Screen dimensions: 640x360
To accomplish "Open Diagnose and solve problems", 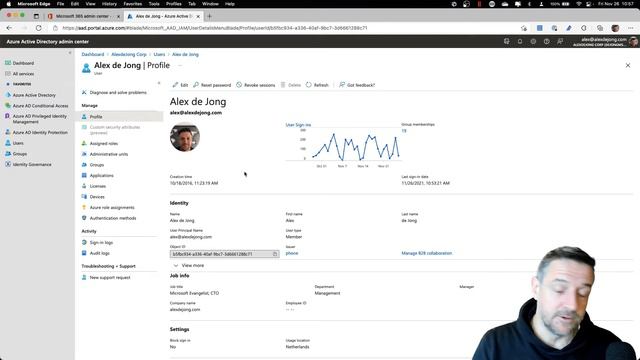I will coord(118,93).
